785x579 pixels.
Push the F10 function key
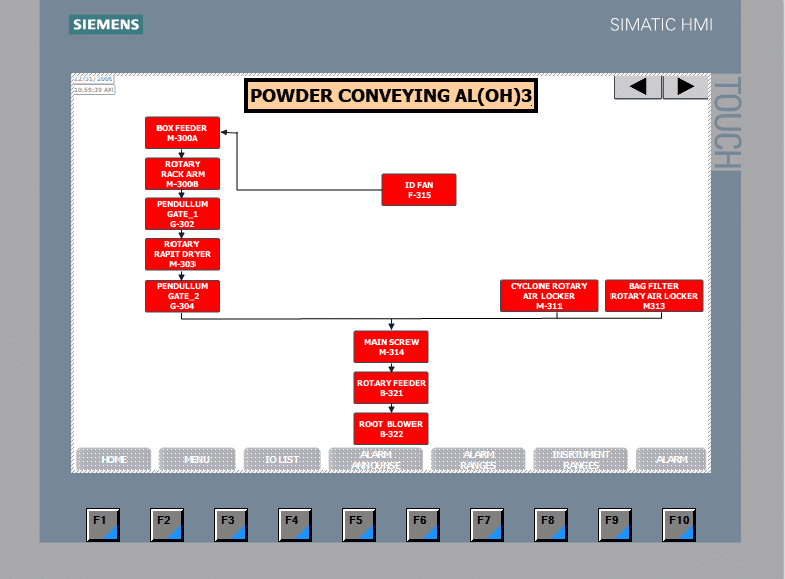pyautogui.click(x=679, y=525)
